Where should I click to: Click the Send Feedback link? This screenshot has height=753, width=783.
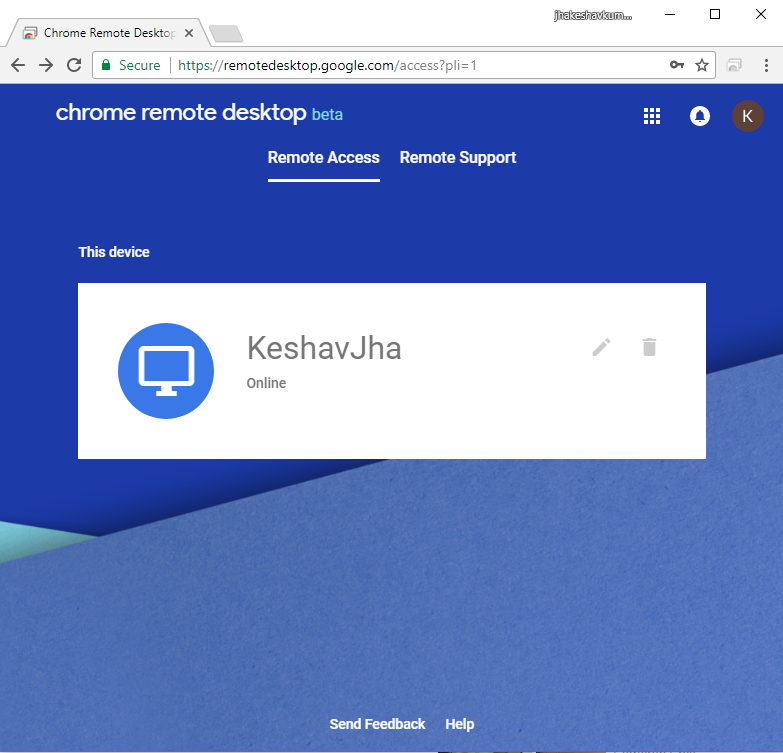coord(377,724)
